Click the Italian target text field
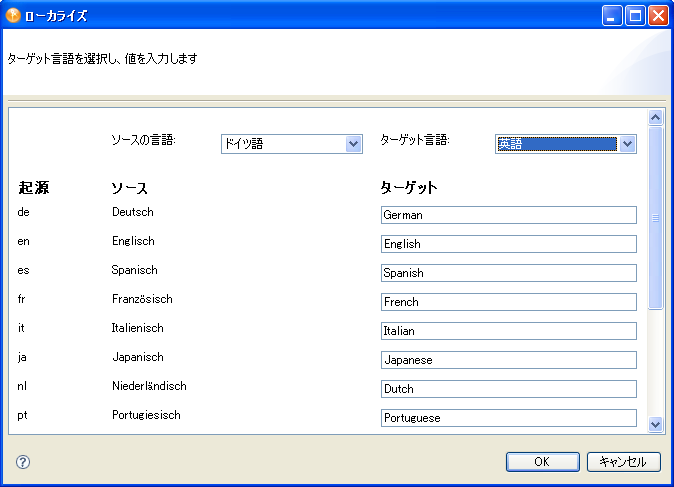 coord(508,331)
